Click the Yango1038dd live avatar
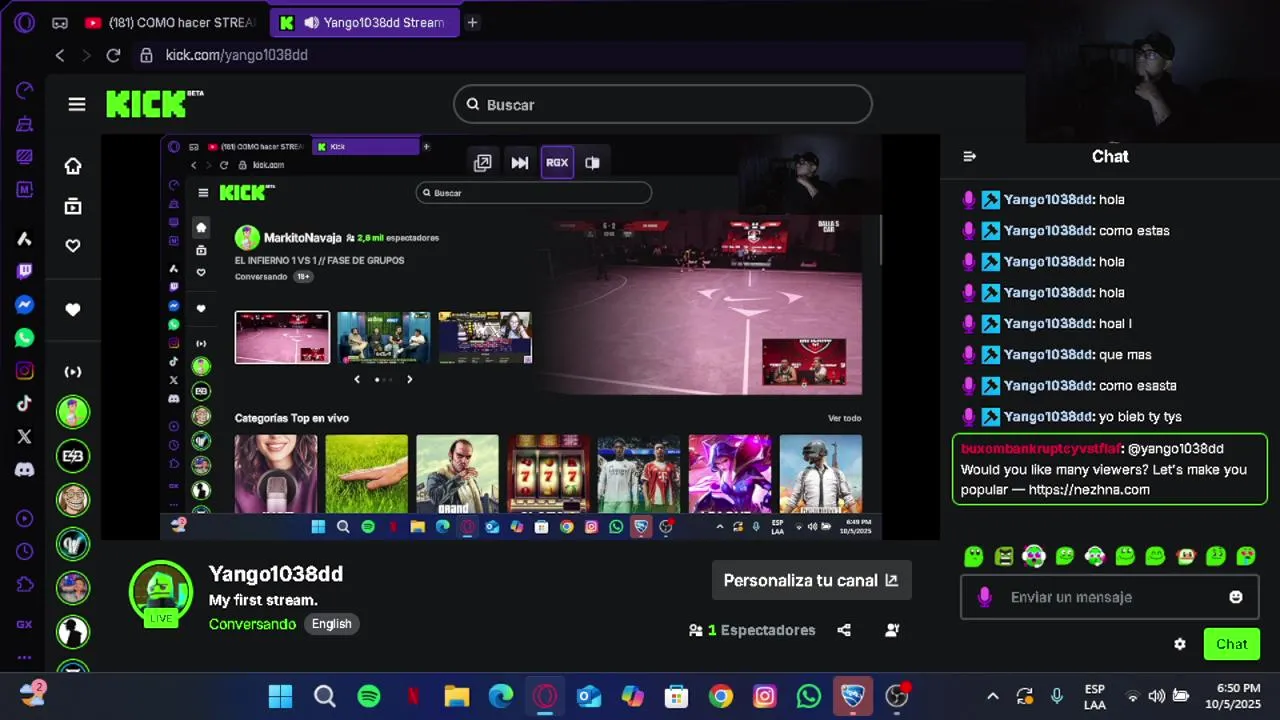 point(160,591)
